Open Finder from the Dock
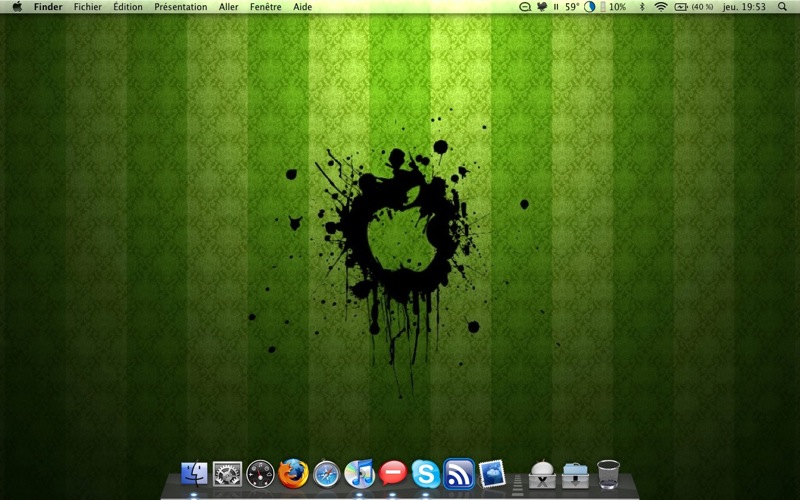Screen dimensions: 800x500 tap(194, 474)
